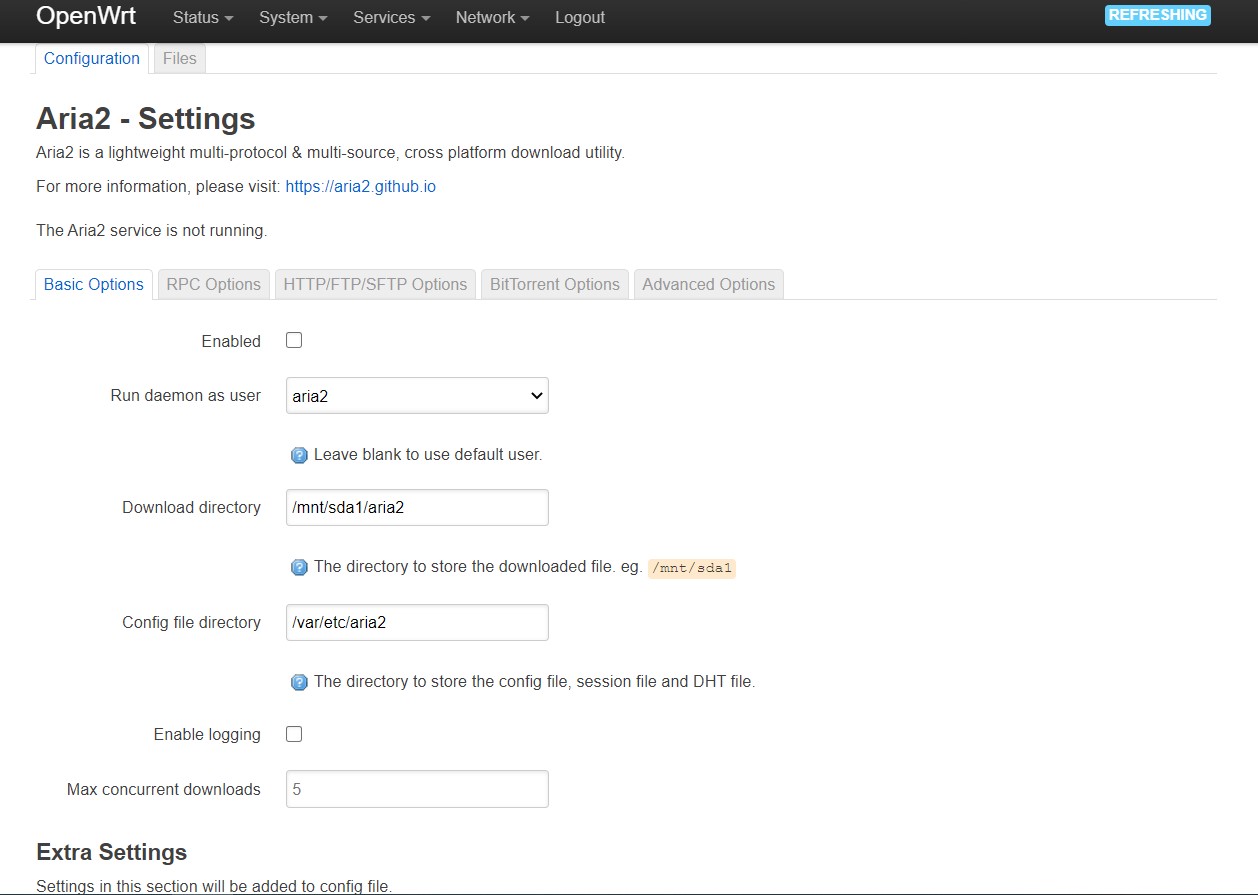This screenshot has width=1258, height=895.
Task: Show the Advanced Options tab
Action: pos(708,284)
